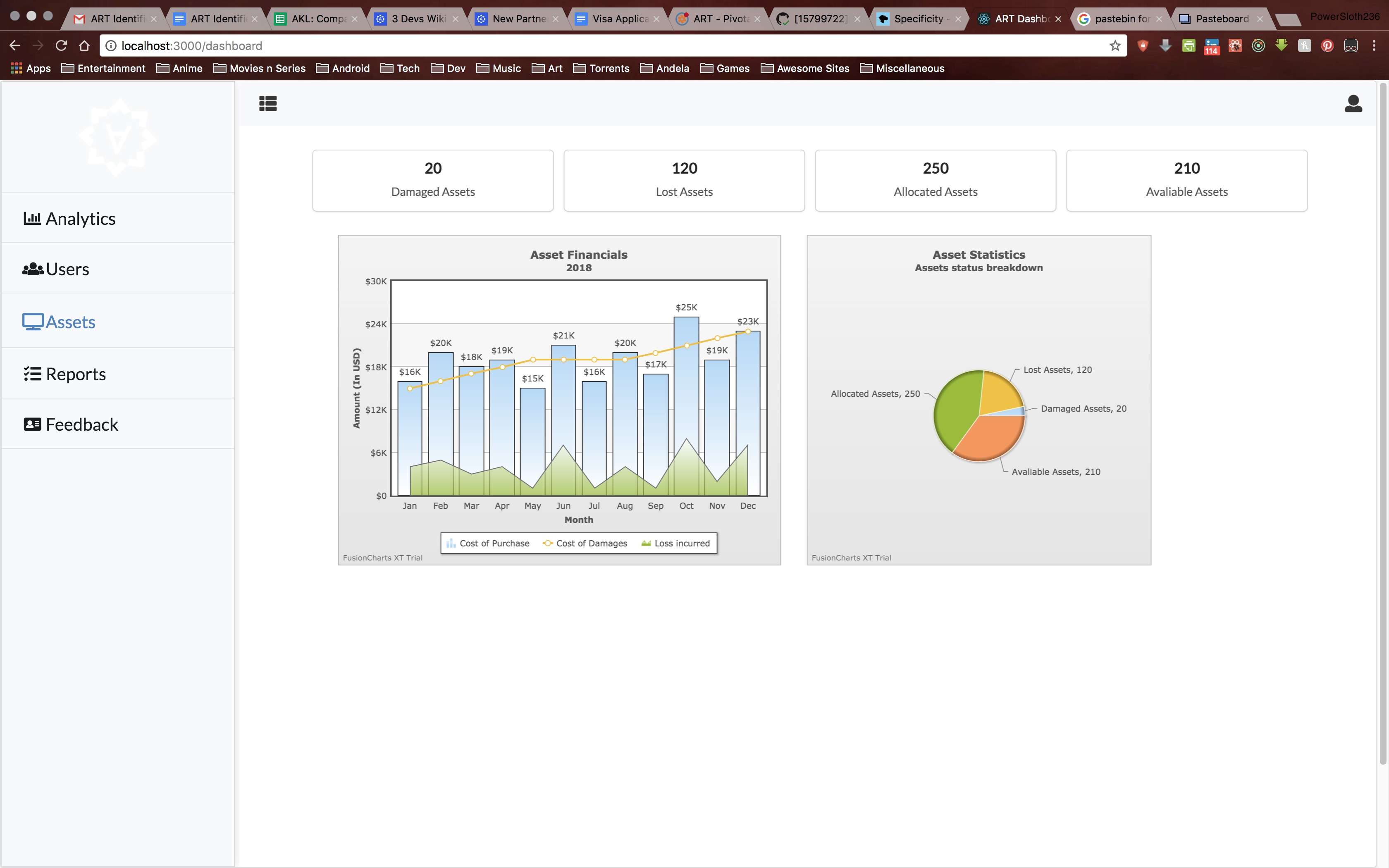Click the Users group icon
Image resolution: width=1389 pixels, height=868 pixels.
tap(33, 269)
